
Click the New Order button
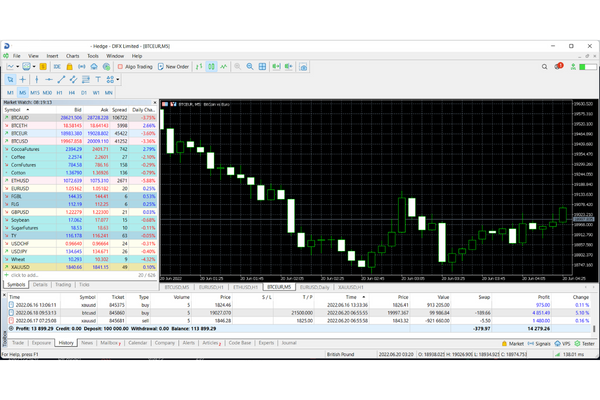(173, 67)
